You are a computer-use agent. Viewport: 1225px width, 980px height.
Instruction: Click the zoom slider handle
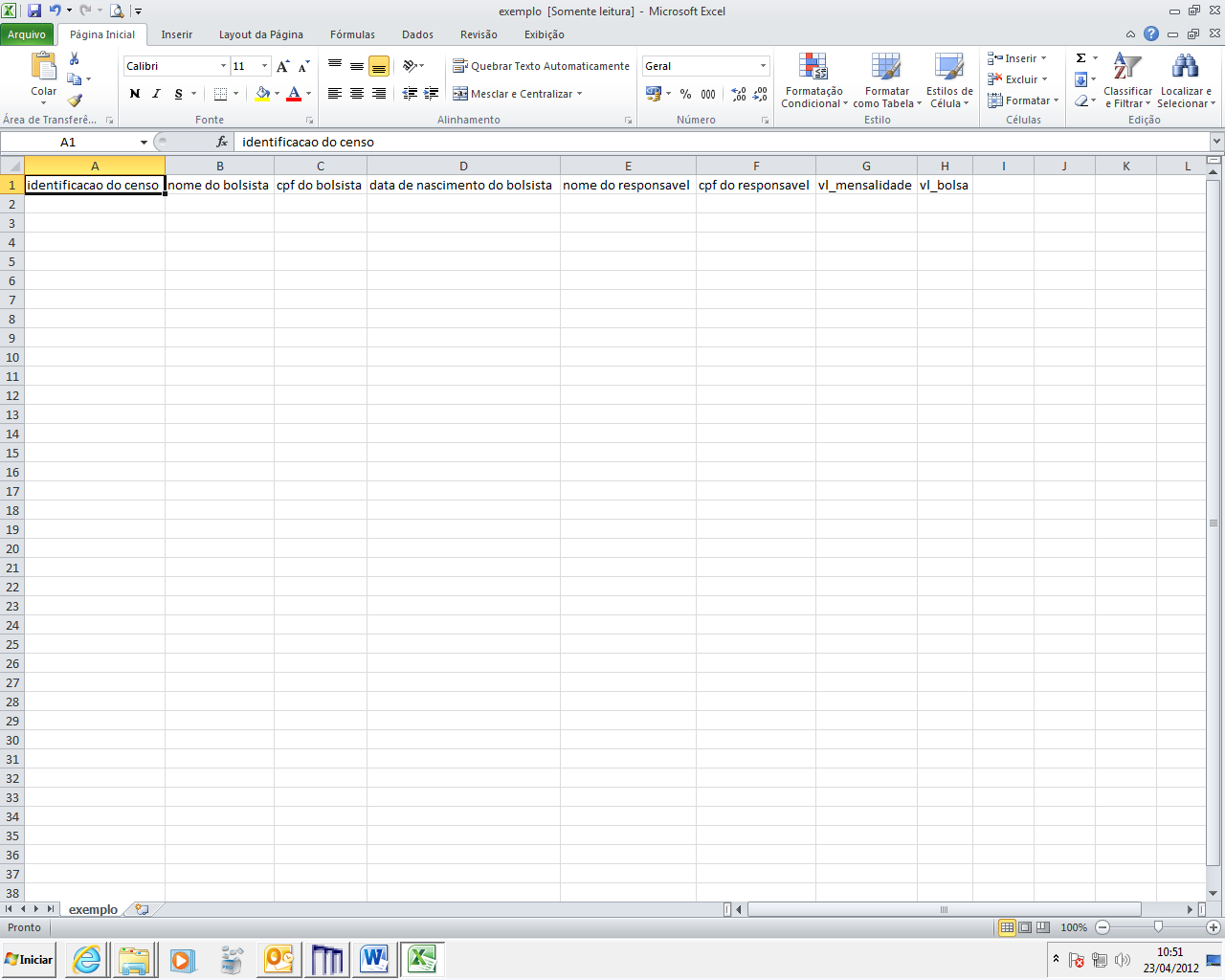1158,927
